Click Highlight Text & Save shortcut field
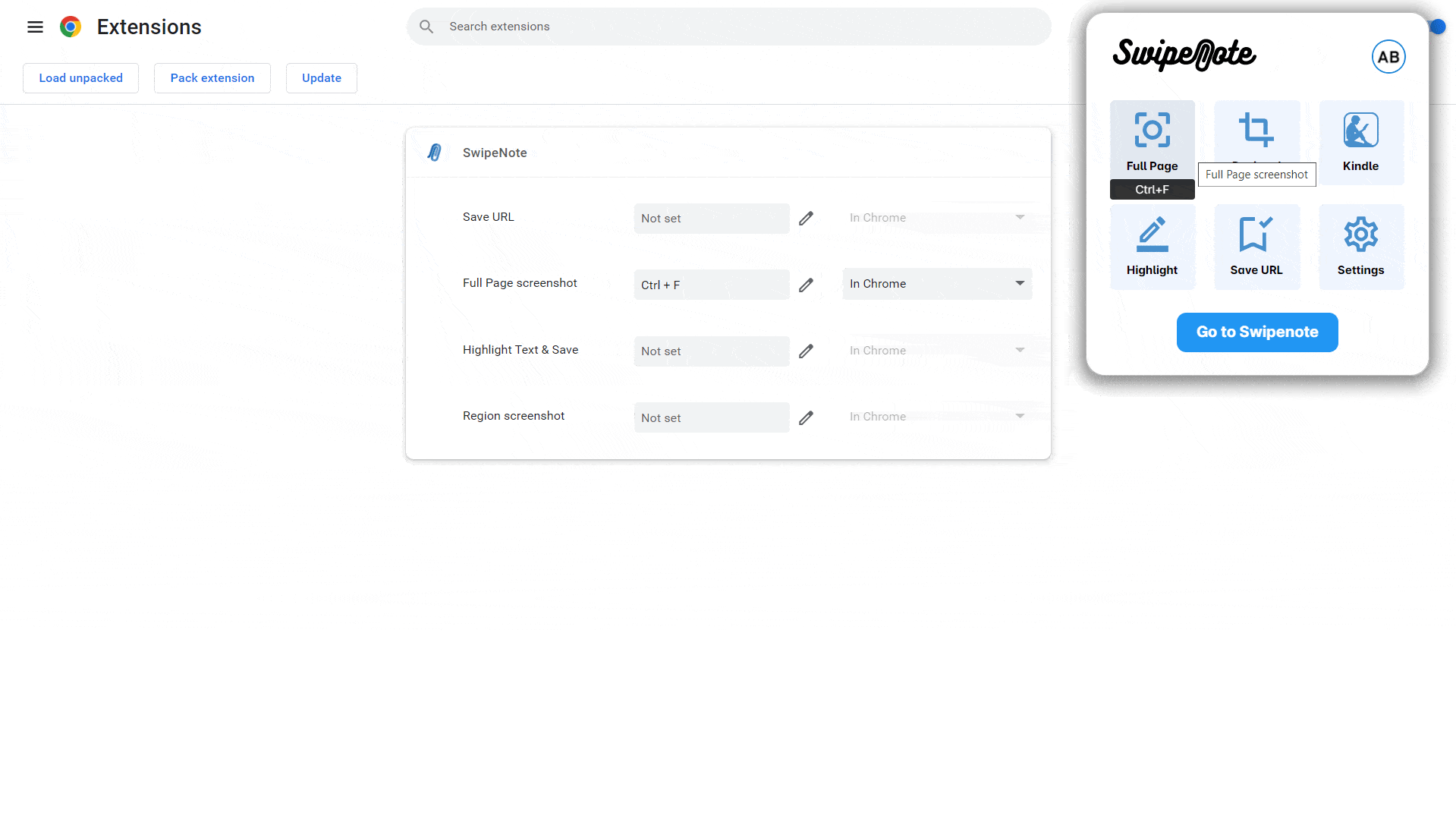Image resolution: width=1456 pixels, height=819 pixels. coord(712,351)
